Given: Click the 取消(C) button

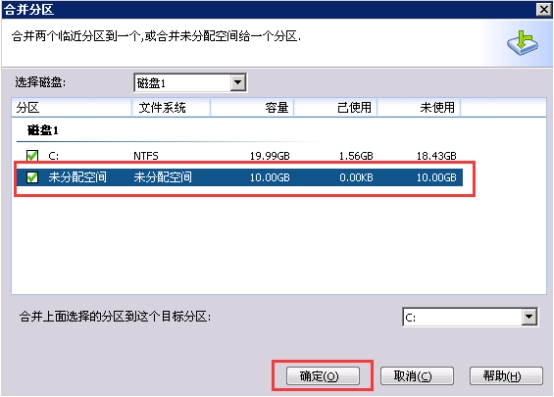Looking at the screenshot, I should [417, 376].
